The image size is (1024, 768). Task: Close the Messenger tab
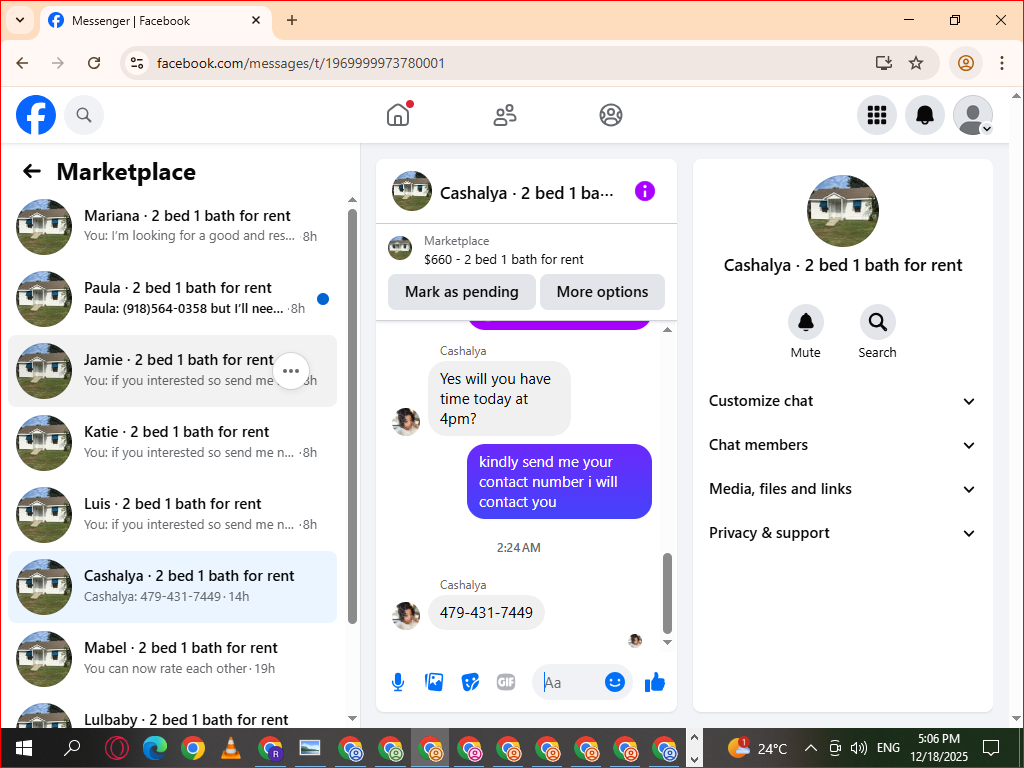coord(256,20)
